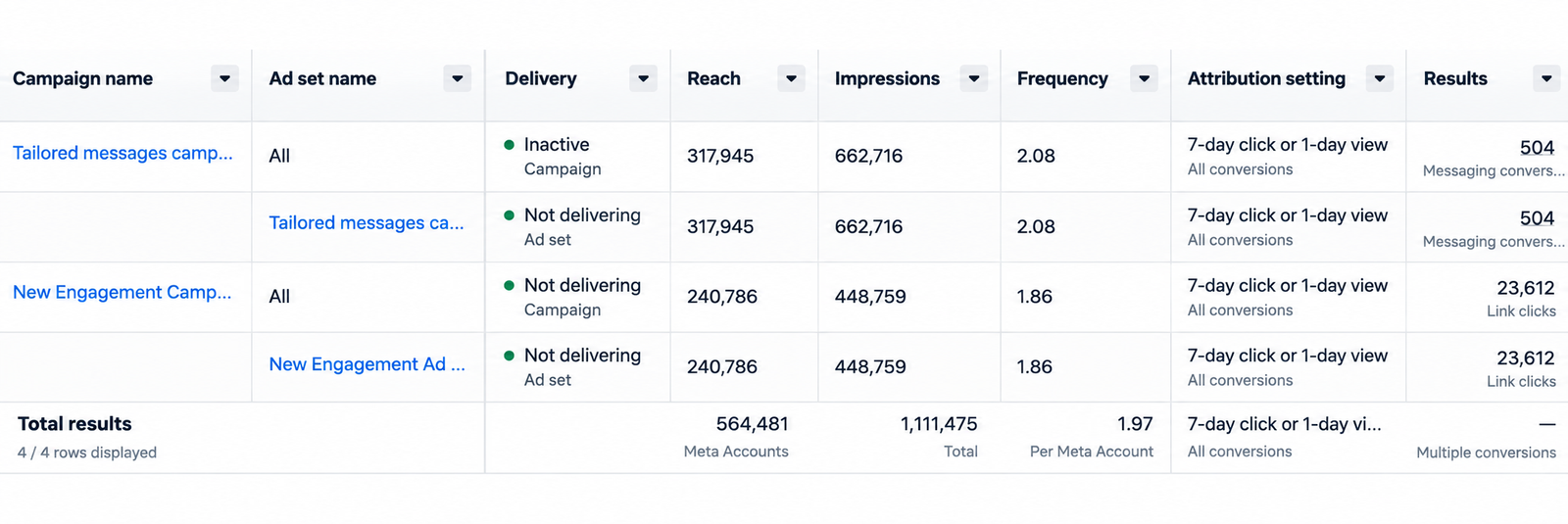Open Delivery column dropdown arrow
The height and width of the screenshot is (524, 1568).
pyautogui.click(x=644, y=78)
